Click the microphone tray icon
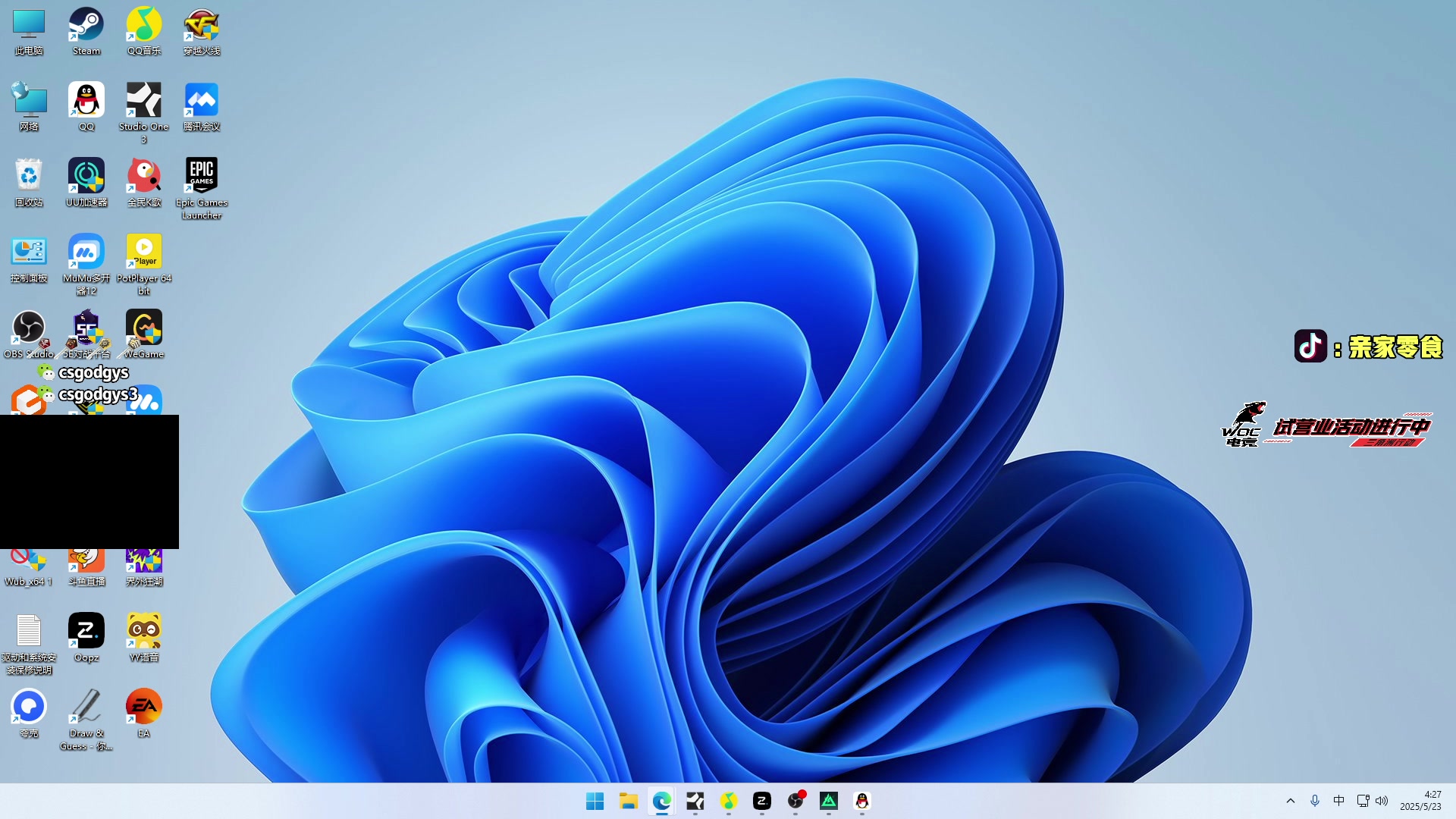Image resolution: width=1456 pixels, height=819 pixels. tap(1315, 801)
